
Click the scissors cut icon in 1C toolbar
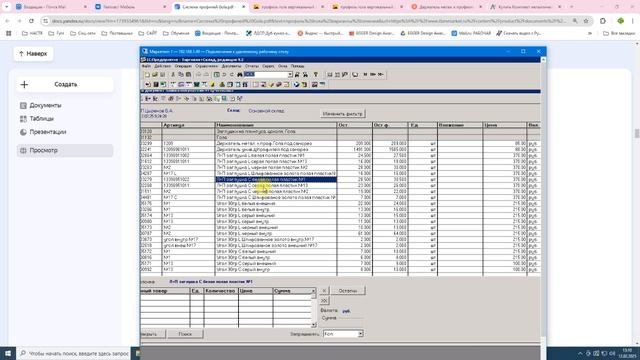click(x=173, y=75)
